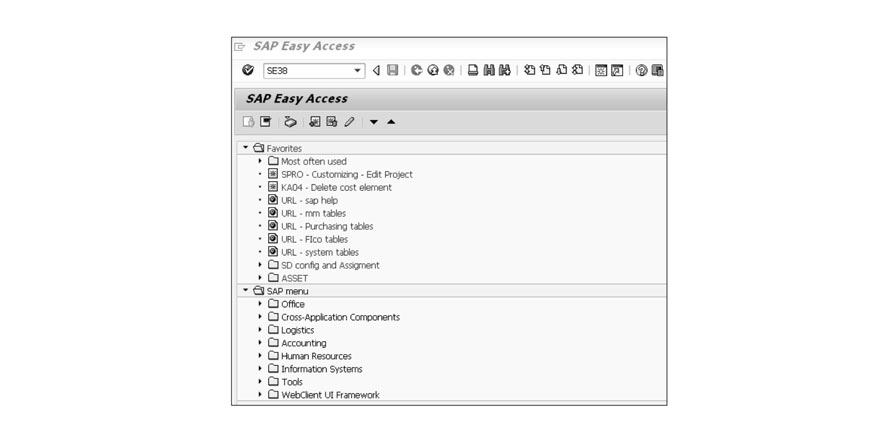Click the Move Favorites Up arrow
Viewport: 890px width, 440px height.
[391, 121]
